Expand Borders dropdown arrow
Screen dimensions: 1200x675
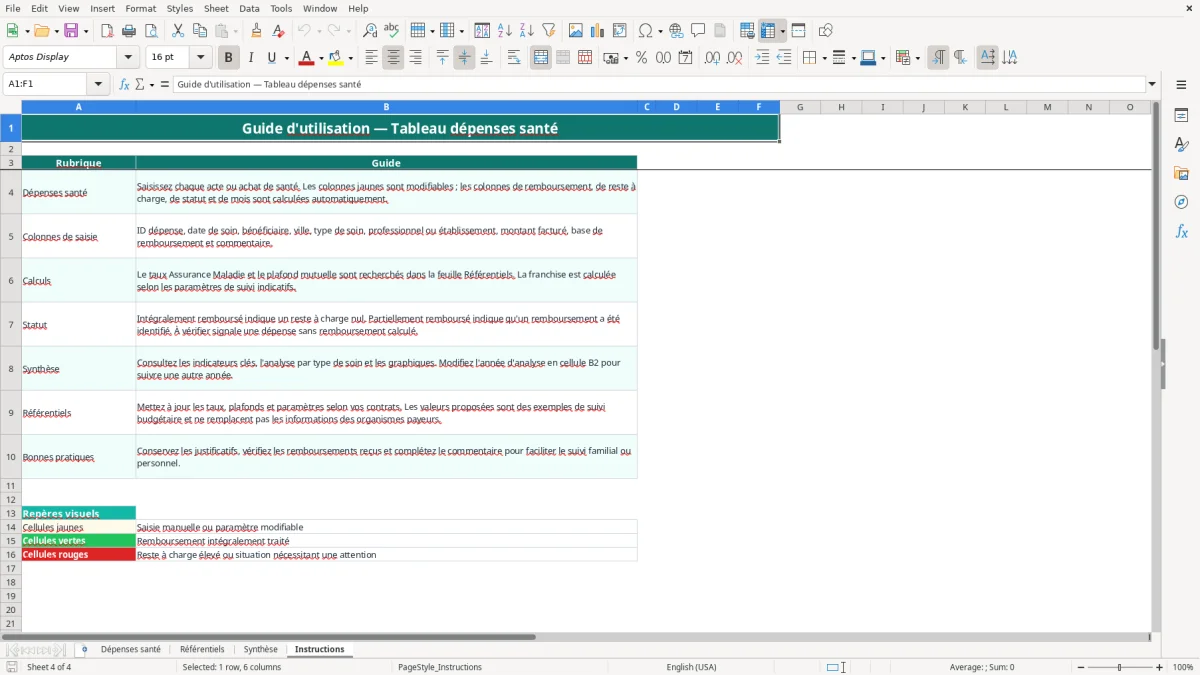(823, 58)
